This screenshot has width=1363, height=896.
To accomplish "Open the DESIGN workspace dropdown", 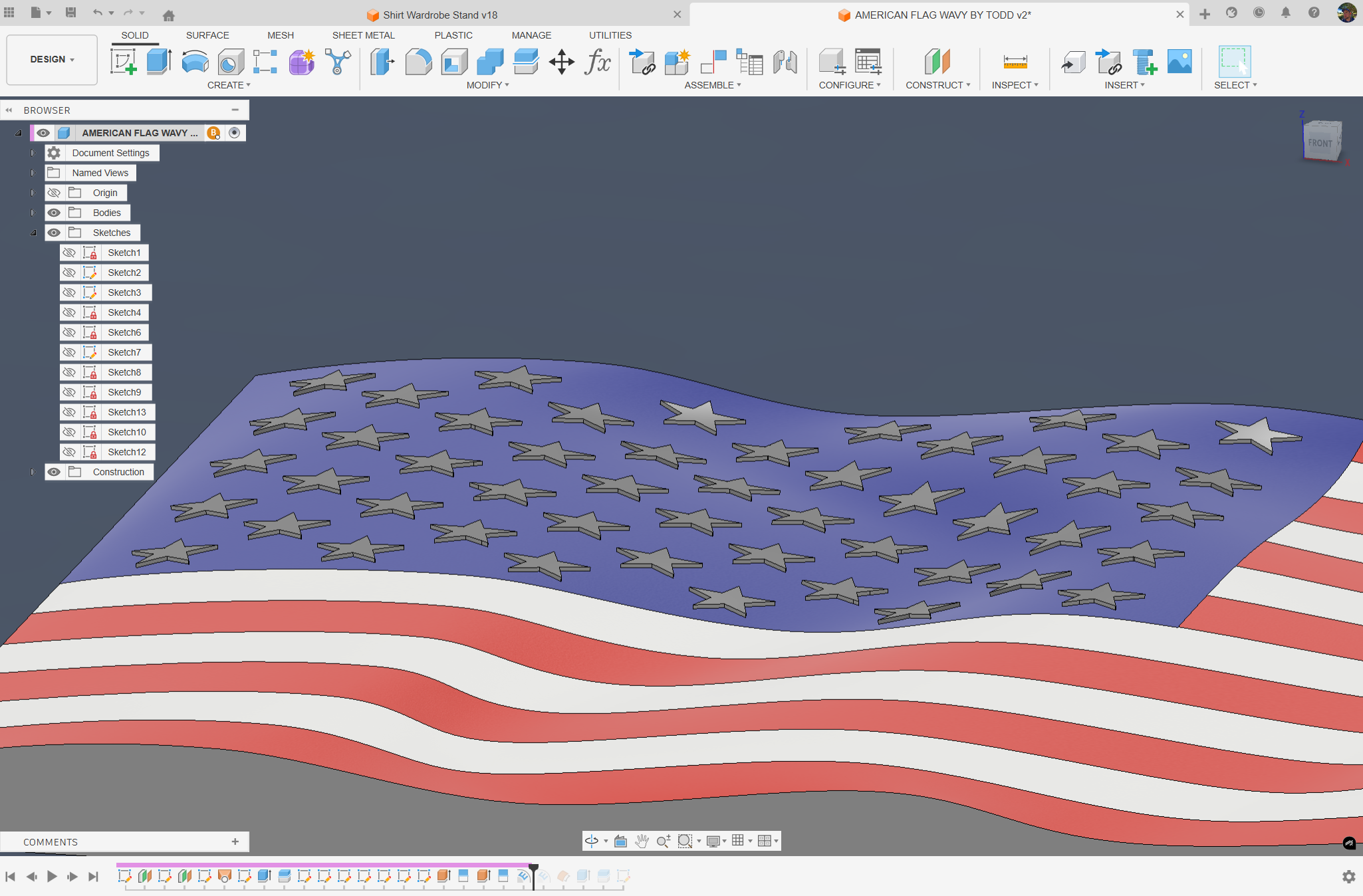I will click(x=52, y=59).
